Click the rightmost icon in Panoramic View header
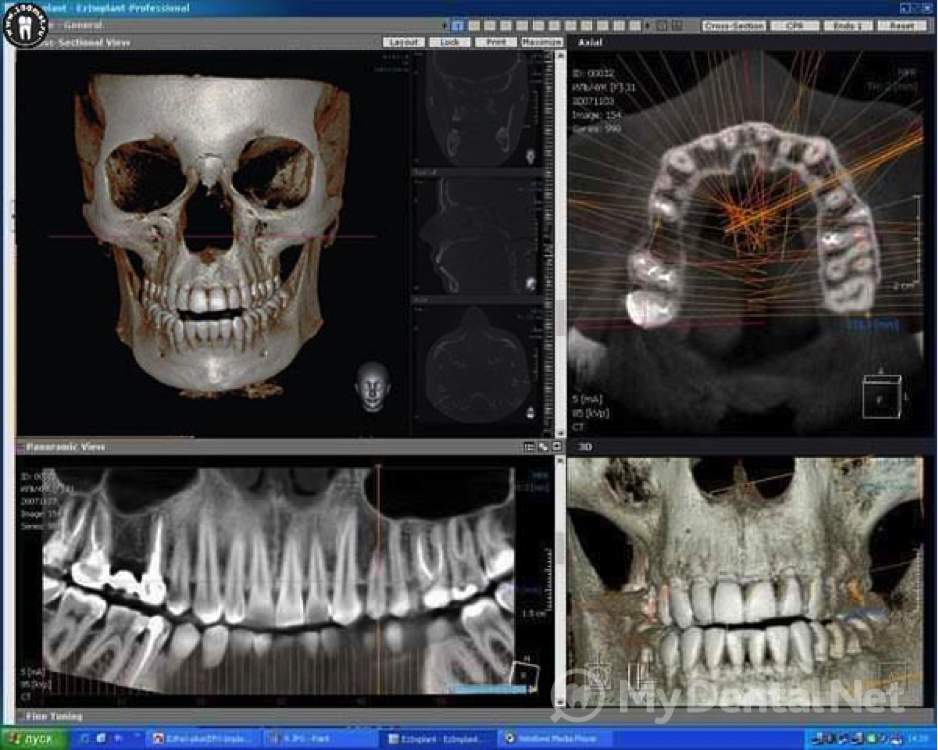 pos(555,447)
